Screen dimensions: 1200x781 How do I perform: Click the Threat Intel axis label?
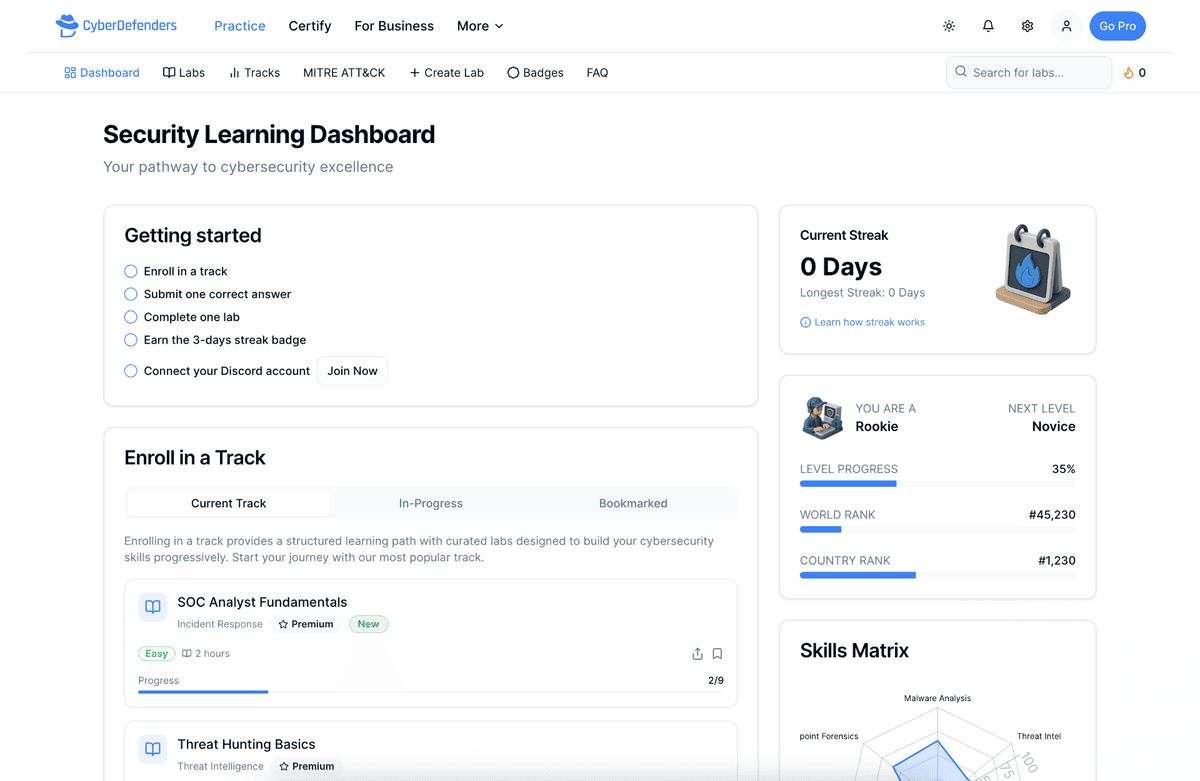point(1039,736)
